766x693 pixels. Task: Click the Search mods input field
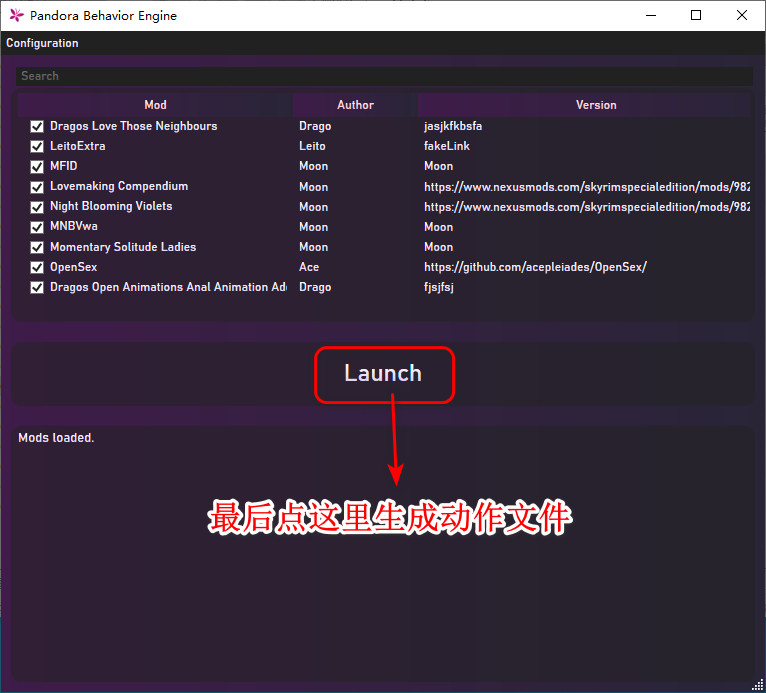pyautogui.click(x=383, y=76)
